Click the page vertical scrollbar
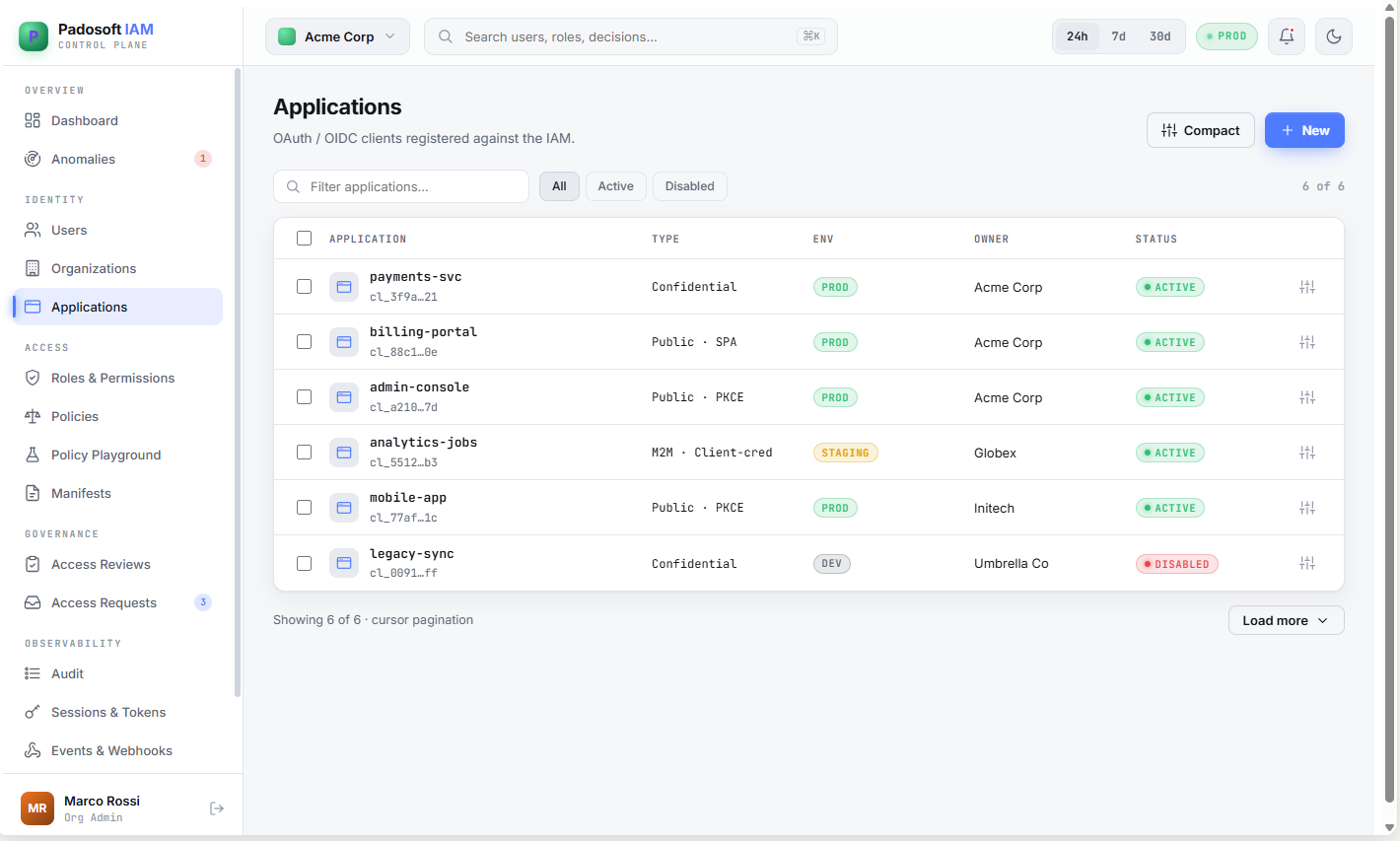The height and width of the screenshot is (841, 1400). [x=1390, y=409]
